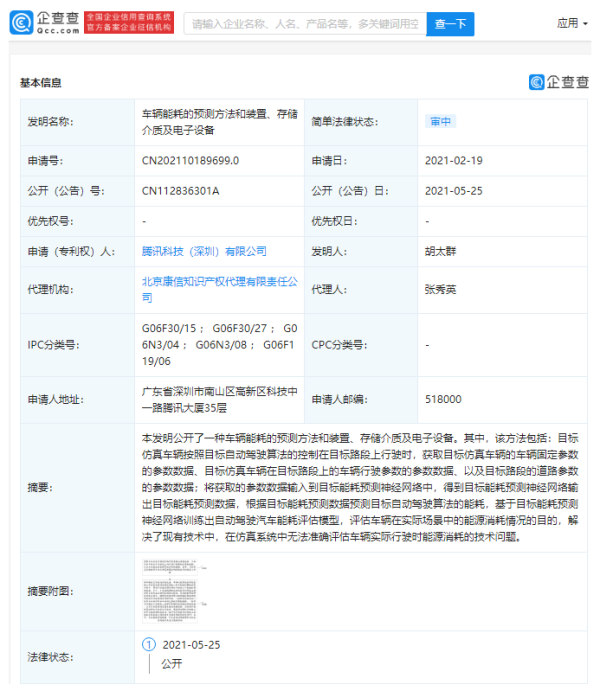The height and width of the screenshot is (691, 600).
Task: Click the red official credit agency badge
Action: (x=128, y=22)
